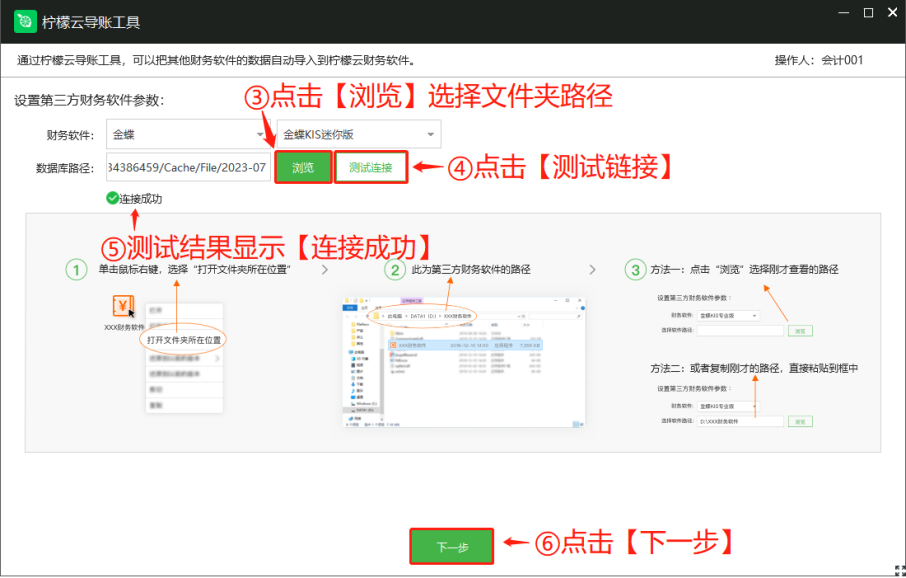Click the step 2 circled number in guide
The image size is (906, 578).
pyautogui.click(x=395, y=269)
